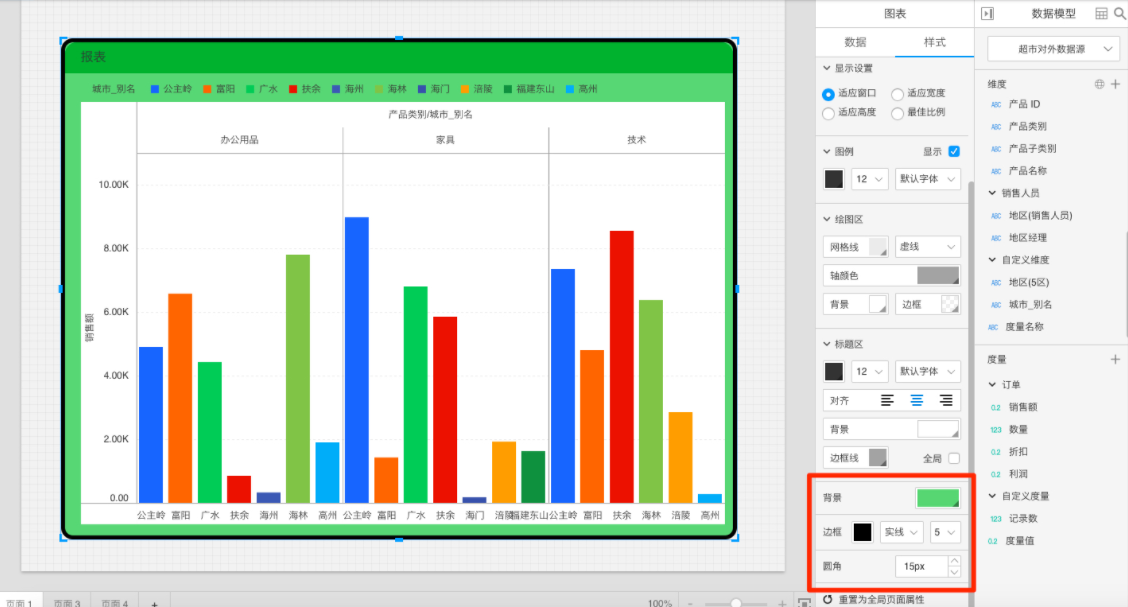Switch to the 页面 3 page tab
Screen dimensions: 1128x607
point(67,603)
